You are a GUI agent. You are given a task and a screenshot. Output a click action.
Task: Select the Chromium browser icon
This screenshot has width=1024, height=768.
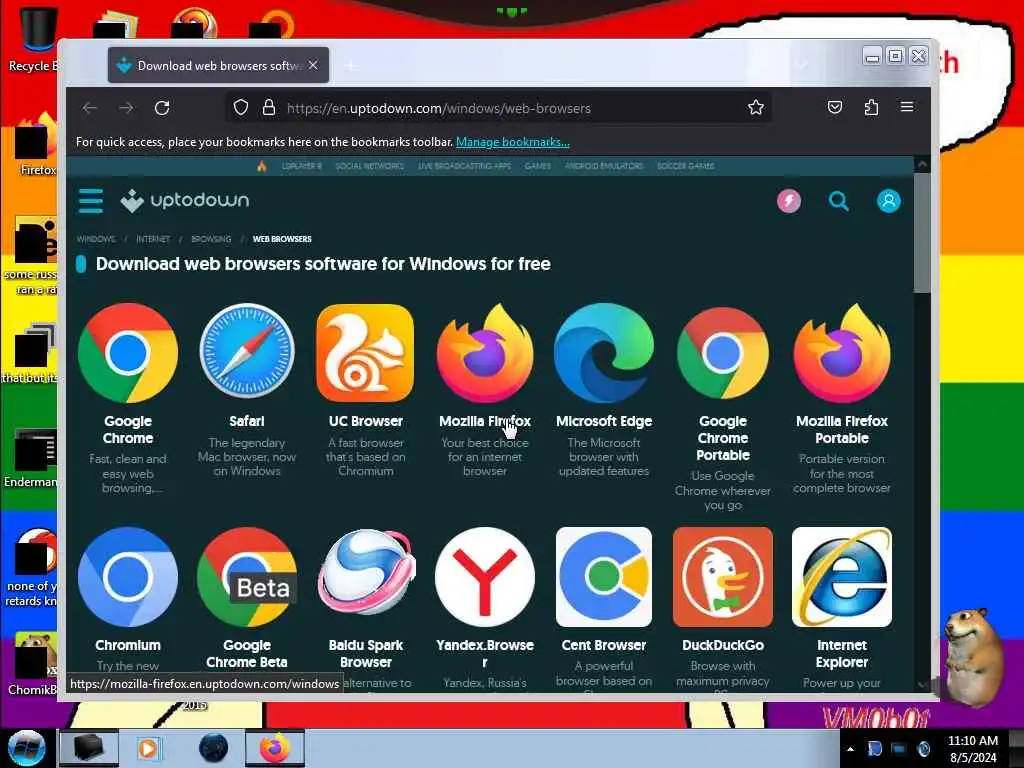click(x=128, y=577)
